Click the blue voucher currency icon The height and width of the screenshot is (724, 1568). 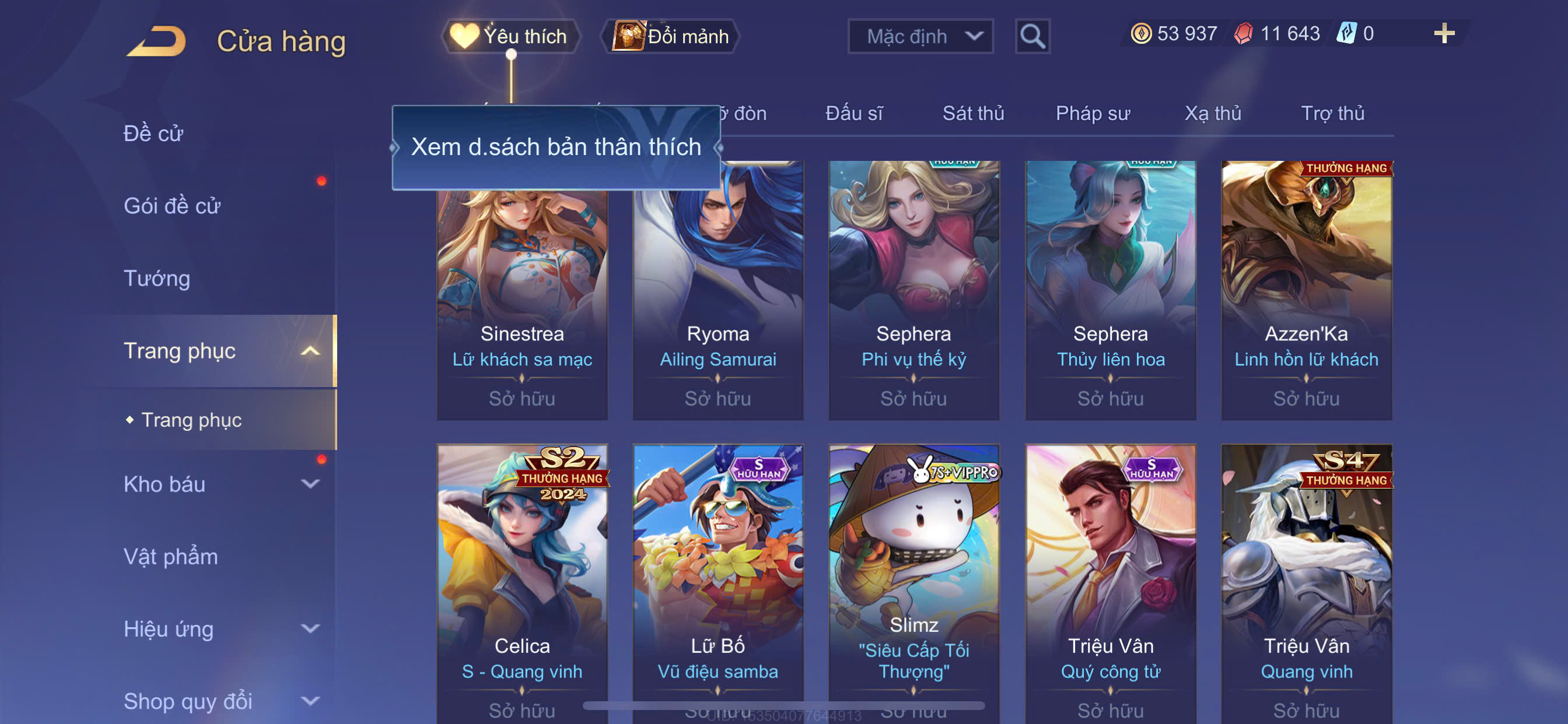(1346, 33)
